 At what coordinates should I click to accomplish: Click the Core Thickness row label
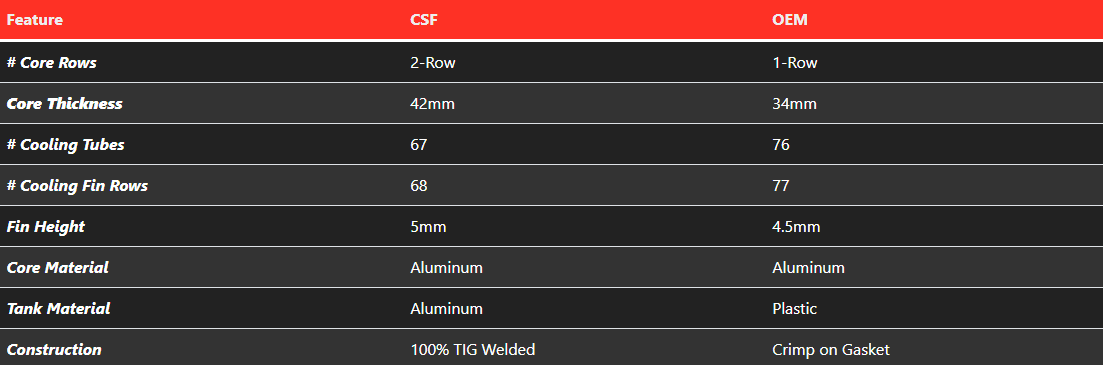click(65, 103)
